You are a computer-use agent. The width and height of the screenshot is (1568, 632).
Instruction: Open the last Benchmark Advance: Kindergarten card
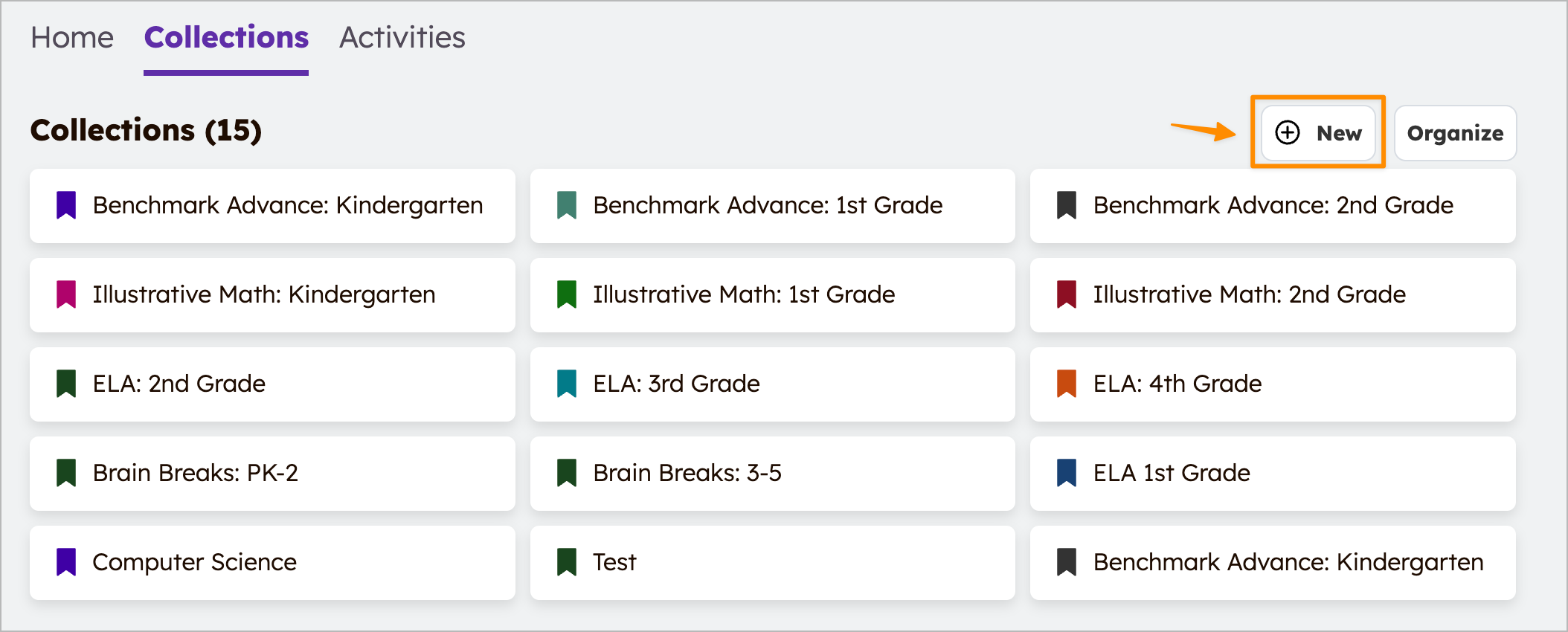pos(1272,562)
